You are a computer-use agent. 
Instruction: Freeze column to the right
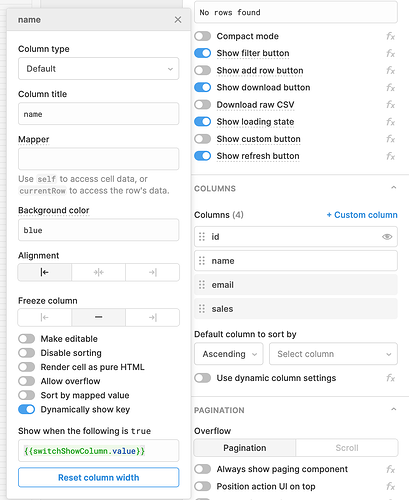(153, 317)
